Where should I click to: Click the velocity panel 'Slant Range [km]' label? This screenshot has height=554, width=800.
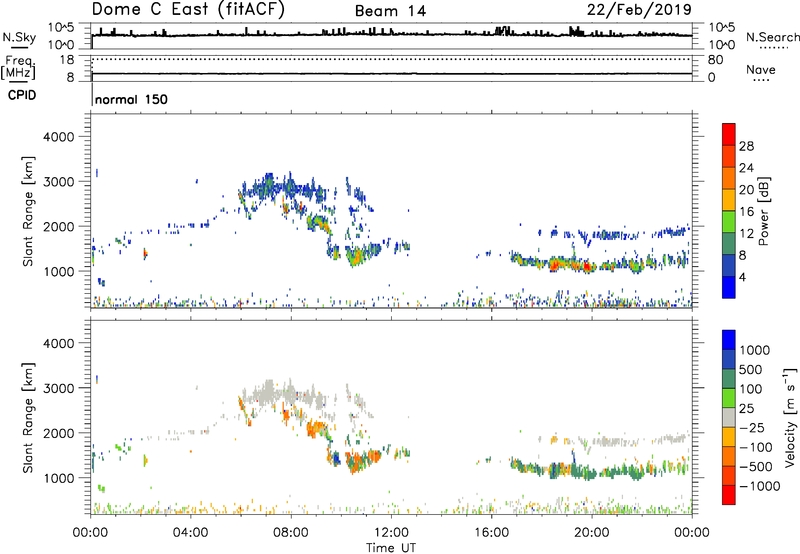pos(28,417)
